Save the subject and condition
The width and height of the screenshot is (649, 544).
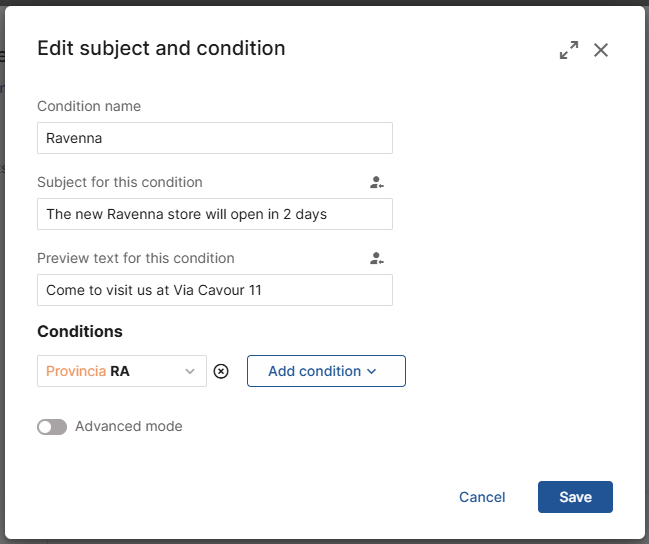click(x=575, y=497)
